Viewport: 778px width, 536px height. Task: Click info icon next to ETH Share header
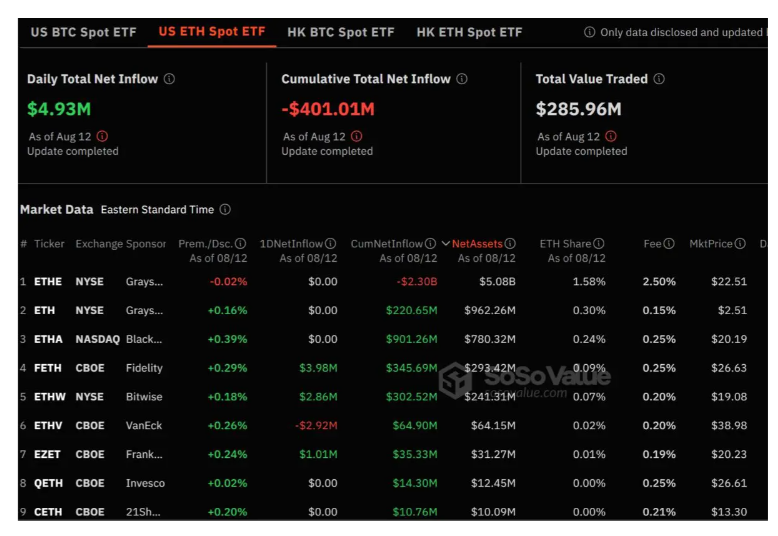pyautogui.click(x=598, y=244)
